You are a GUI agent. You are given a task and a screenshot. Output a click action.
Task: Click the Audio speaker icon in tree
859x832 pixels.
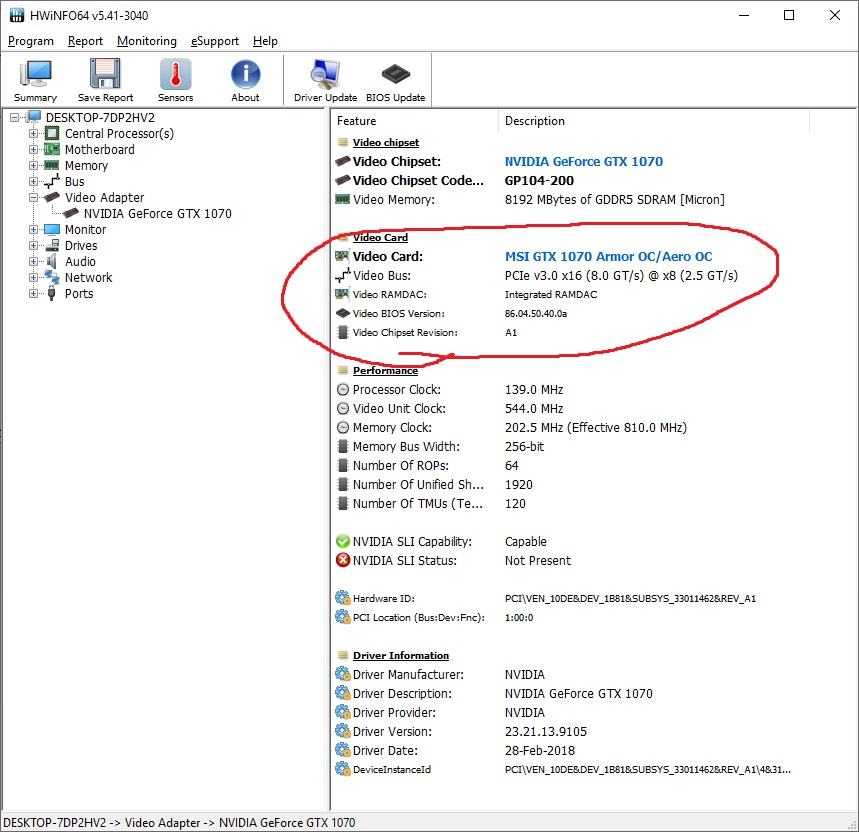tap(51, 261)
